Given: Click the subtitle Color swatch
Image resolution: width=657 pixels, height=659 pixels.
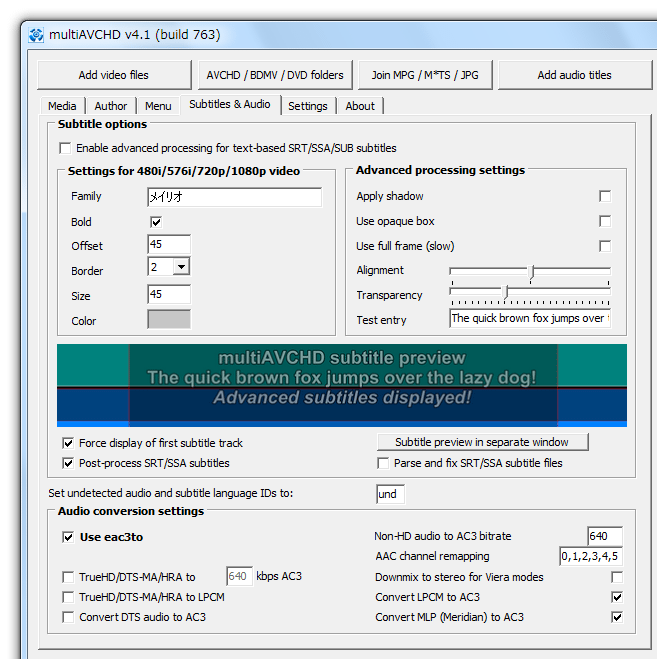Looking at the screenshot, I should point(169,319).
